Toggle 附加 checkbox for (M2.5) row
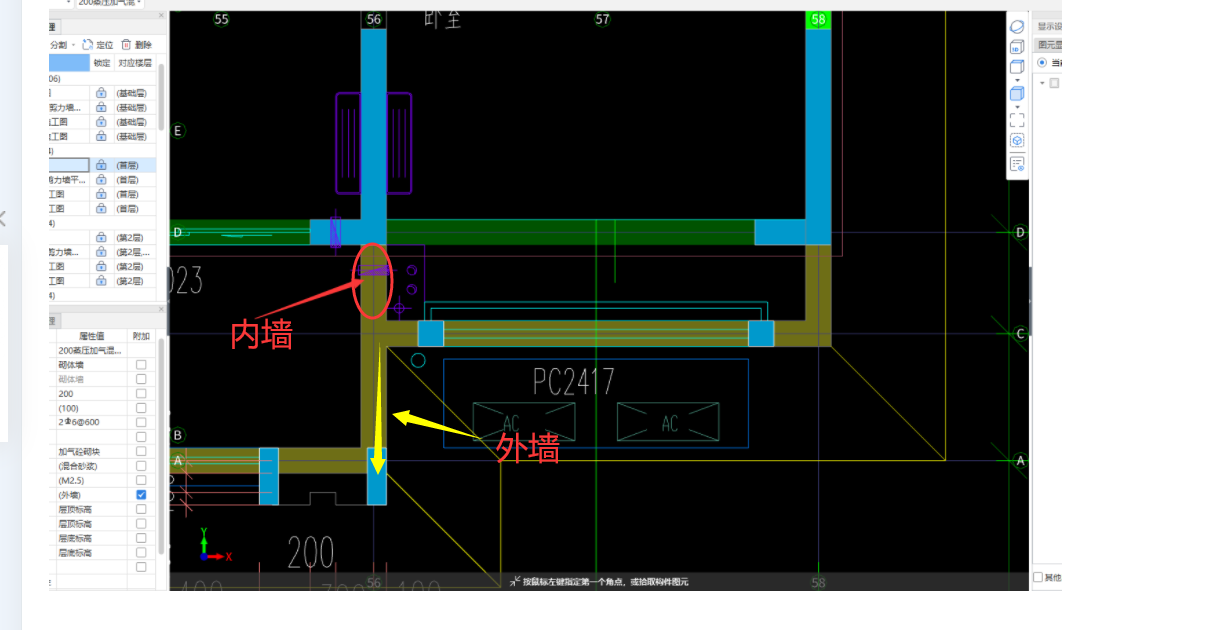 141,480
